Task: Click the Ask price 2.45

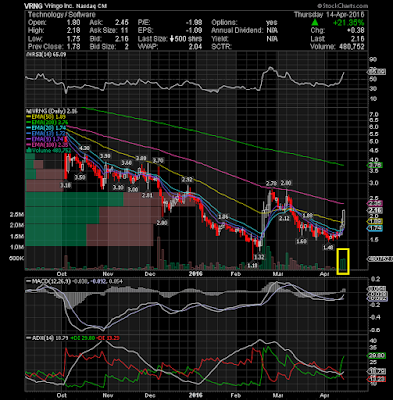Action: point(122,23)
